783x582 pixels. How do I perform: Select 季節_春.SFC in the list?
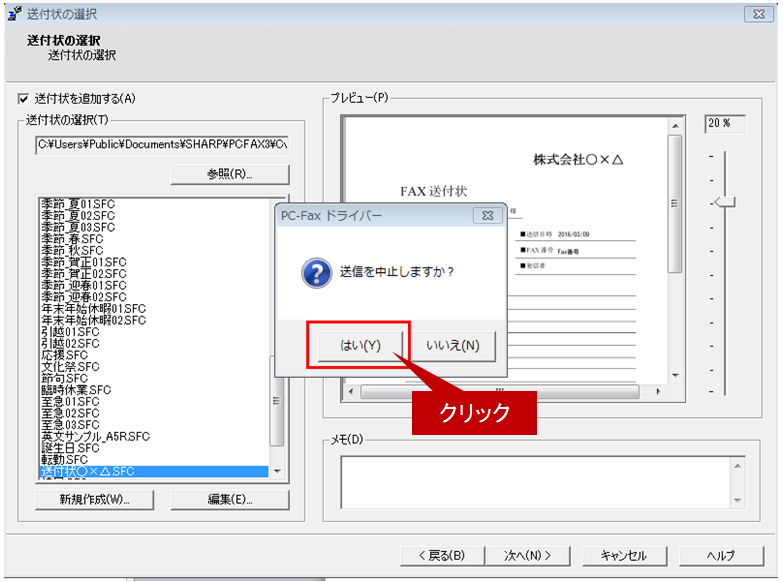click(x=72, y=238)
